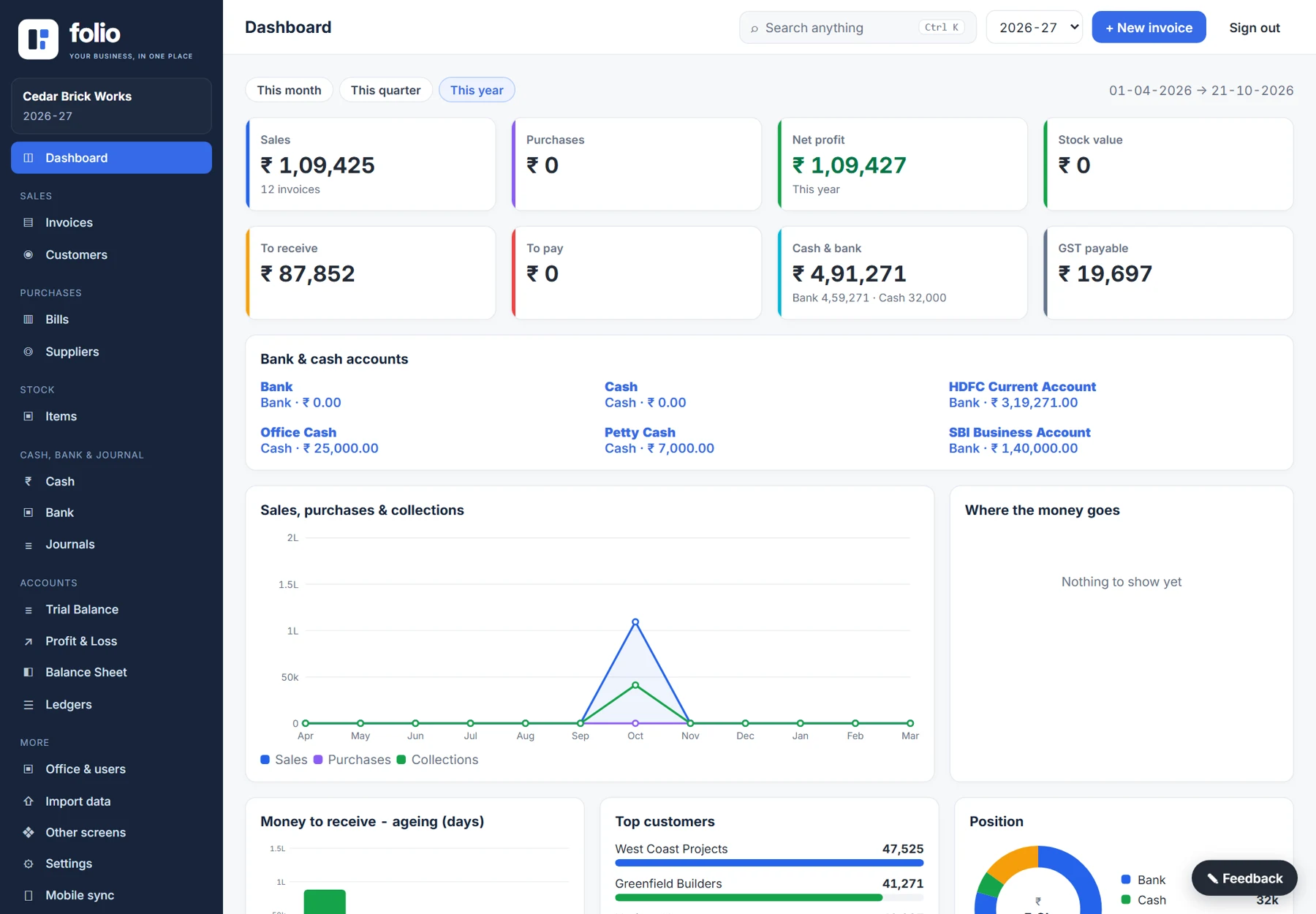1316x914 pixels.
Task: Click the Cash rupee icon in sidebar
Action: click(29, 481)
